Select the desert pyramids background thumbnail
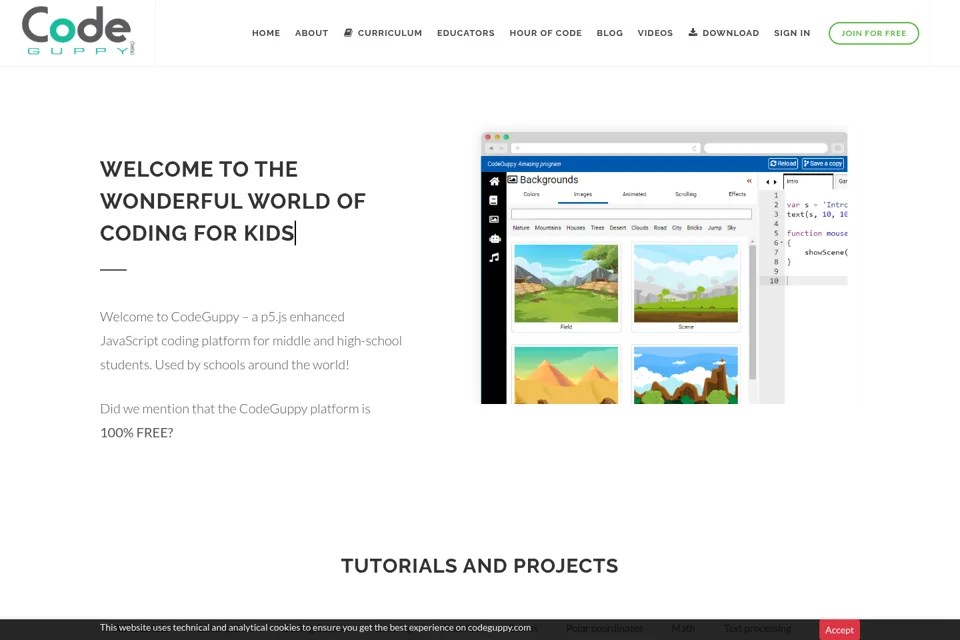Image resolution: width=960 pixels, height=640 pixels. (x=566, y=375)
